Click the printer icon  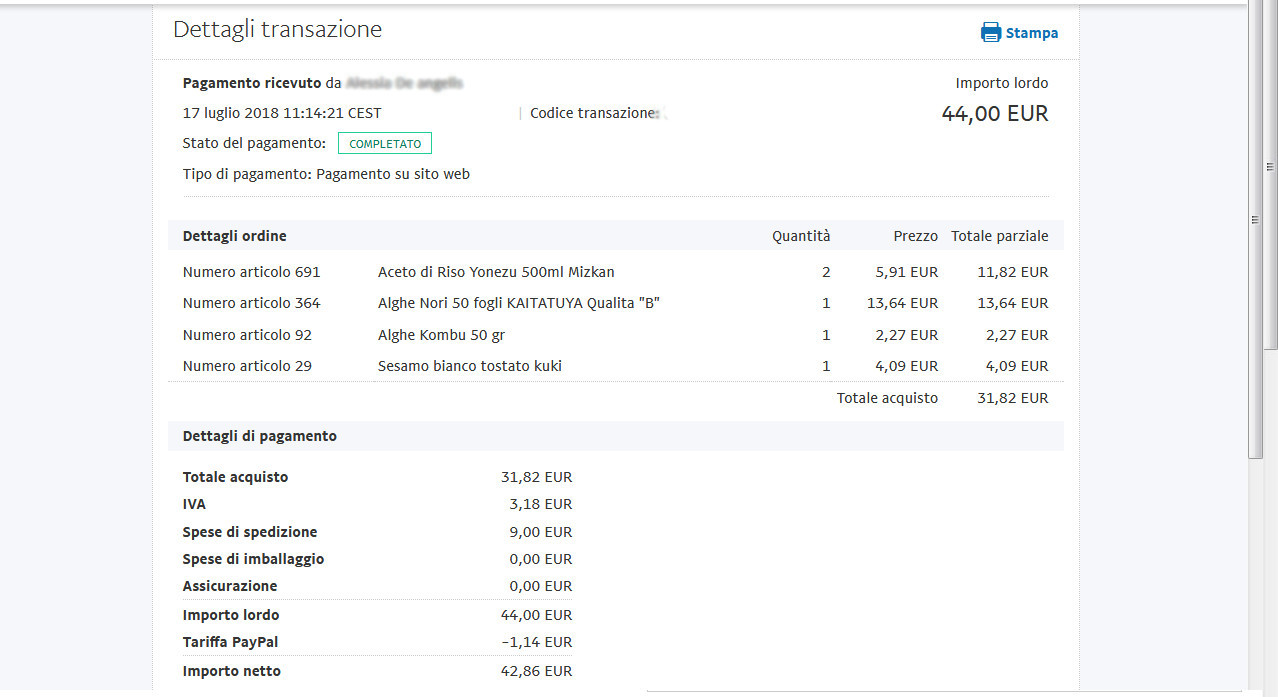990,33
